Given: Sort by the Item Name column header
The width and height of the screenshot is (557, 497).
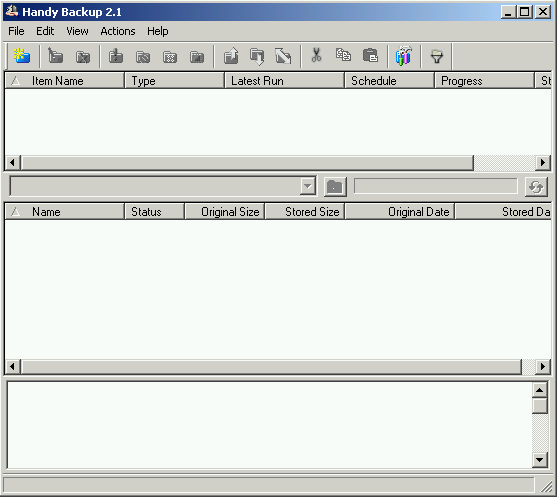Looking at the screenshot, I should point(65,81).
